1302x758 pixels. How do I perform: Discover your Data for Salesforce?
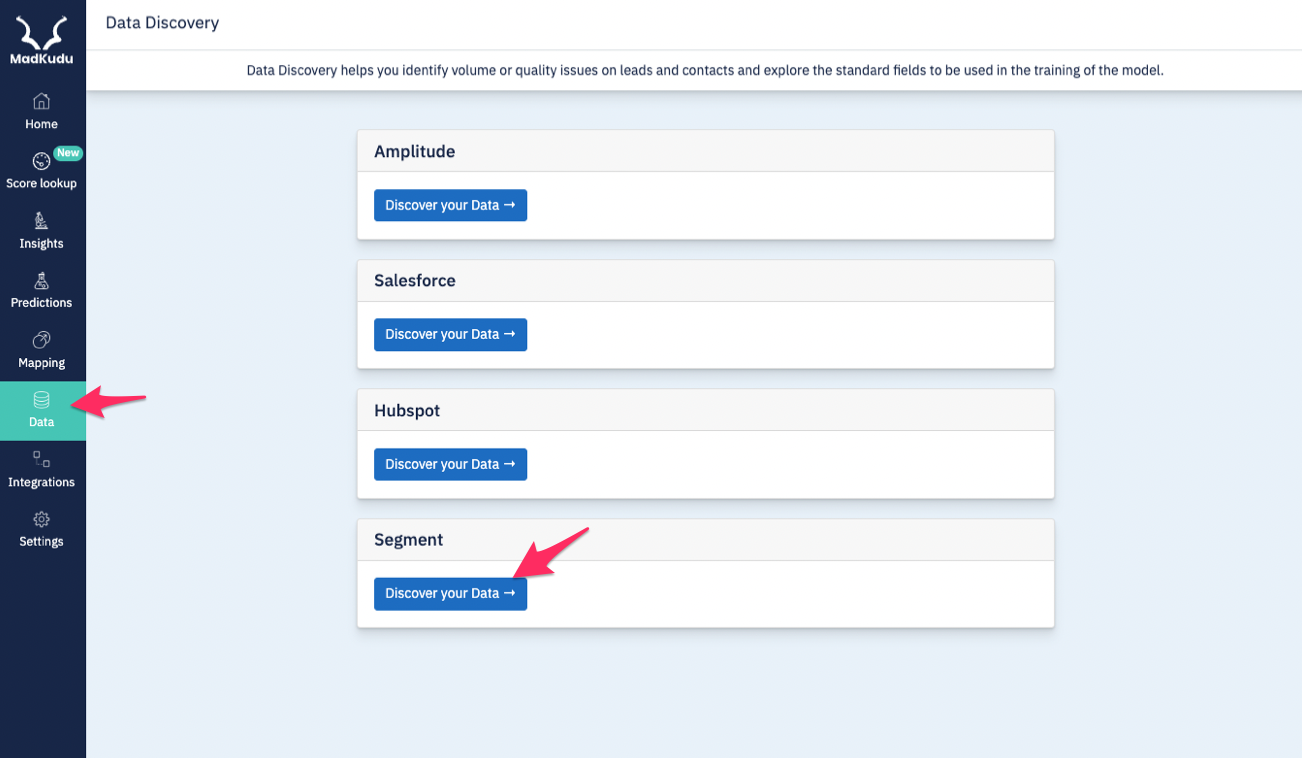[x=450, y=335]
